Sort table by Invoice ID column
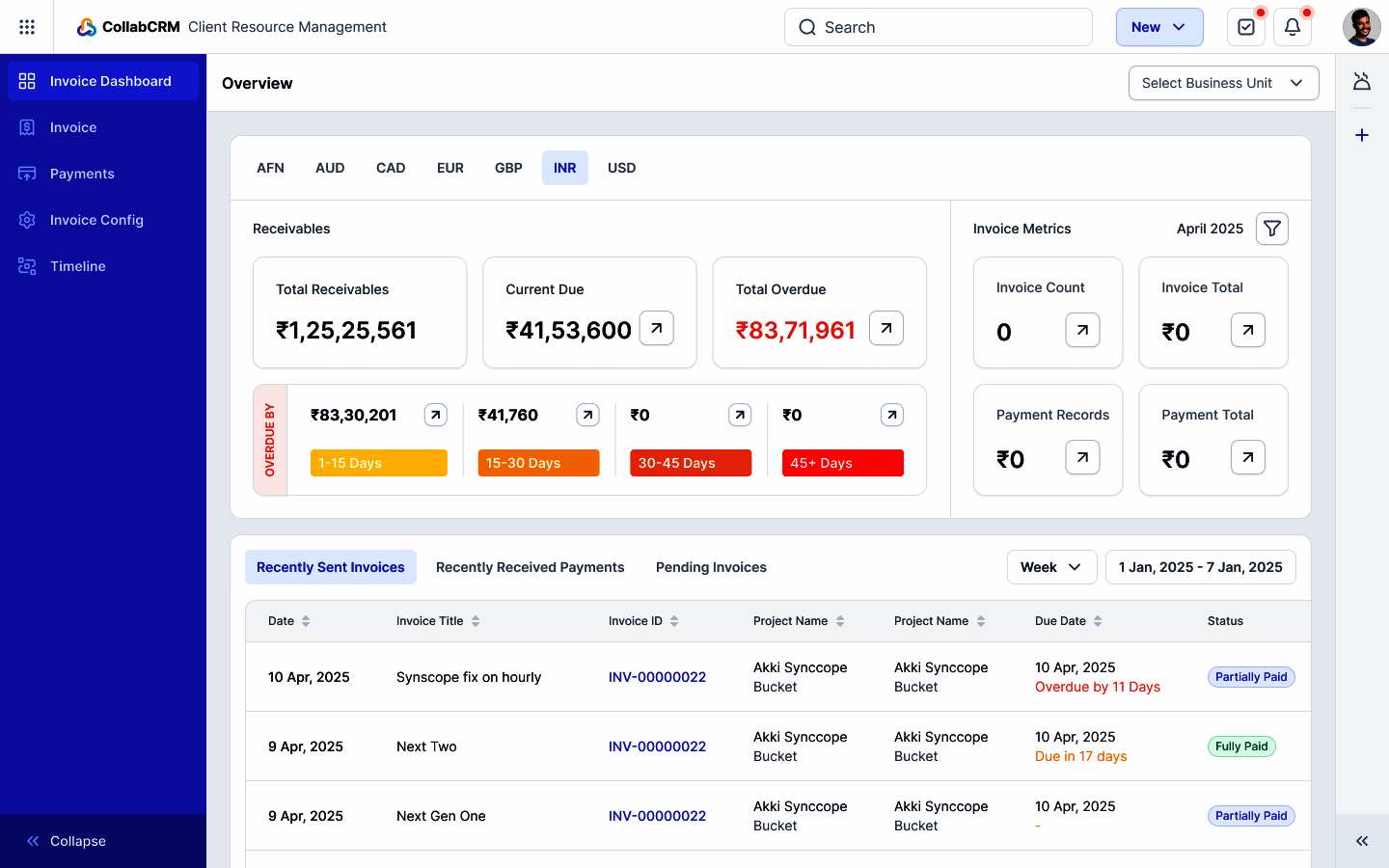The image size is (1389, 868). tap(674, 621)
